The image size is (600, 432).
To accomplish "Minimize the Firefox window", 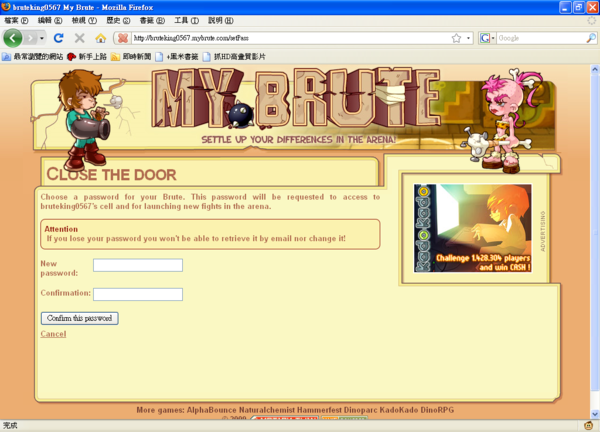I will click(566, 7).
